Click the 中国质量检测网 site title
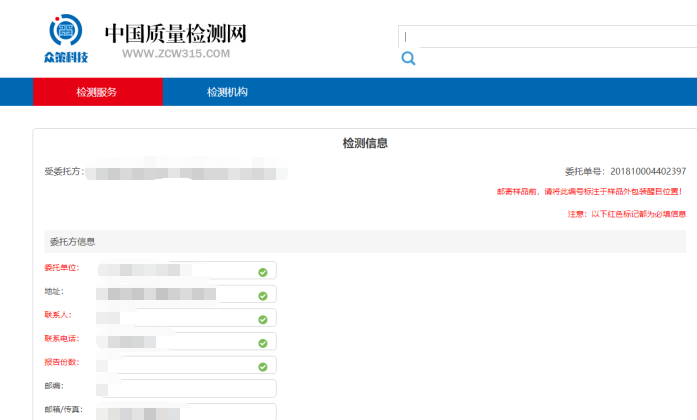 click(x=175, y=33)
